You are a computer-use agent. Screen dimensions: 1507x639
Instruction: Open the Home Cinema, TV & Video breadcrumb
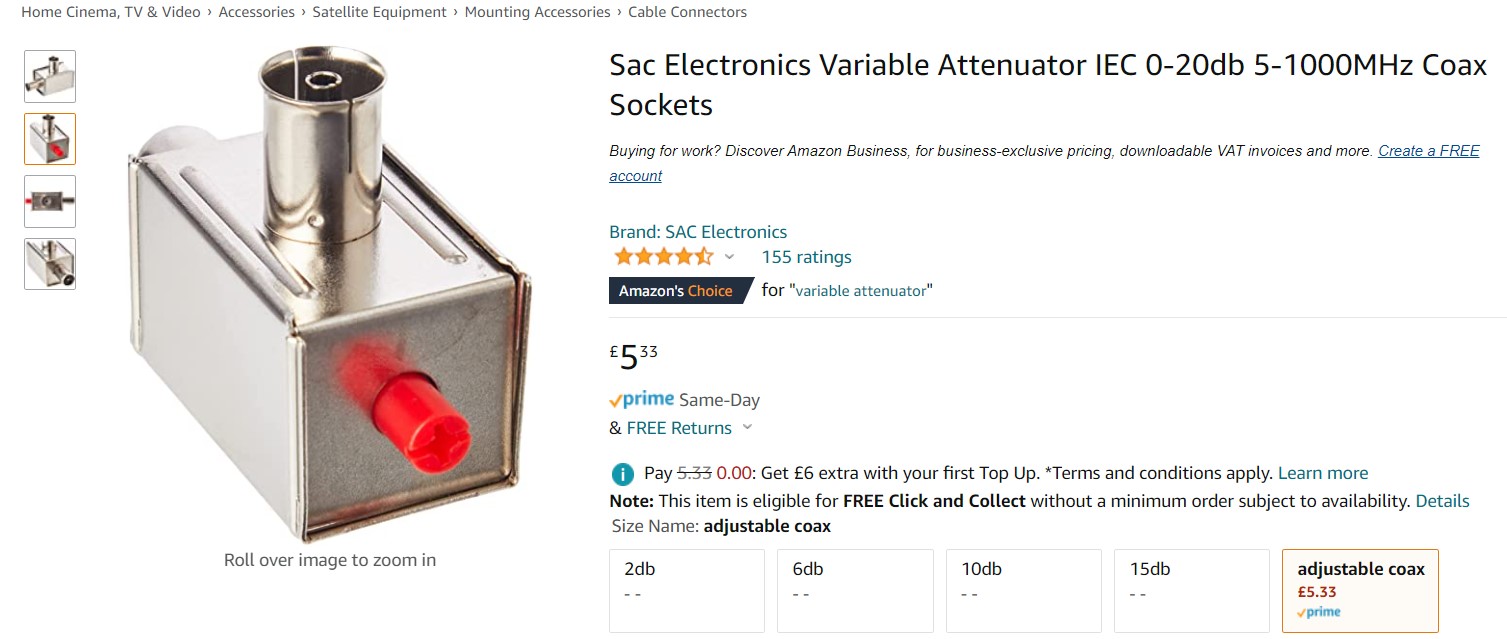click(x=110, y=11)
